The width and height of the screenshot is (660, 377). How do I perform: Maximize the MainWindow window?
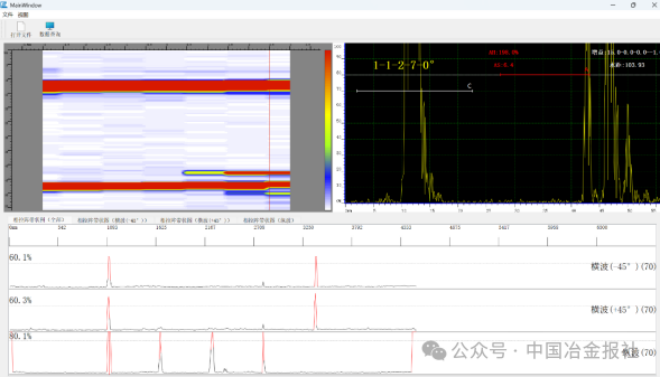tap(633, 5)
